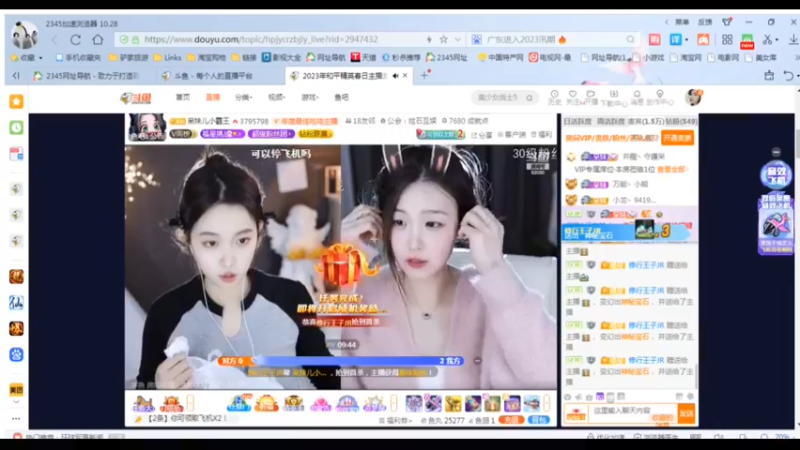Click the browser back arrow
800x450 pixels.
(55, 39)
